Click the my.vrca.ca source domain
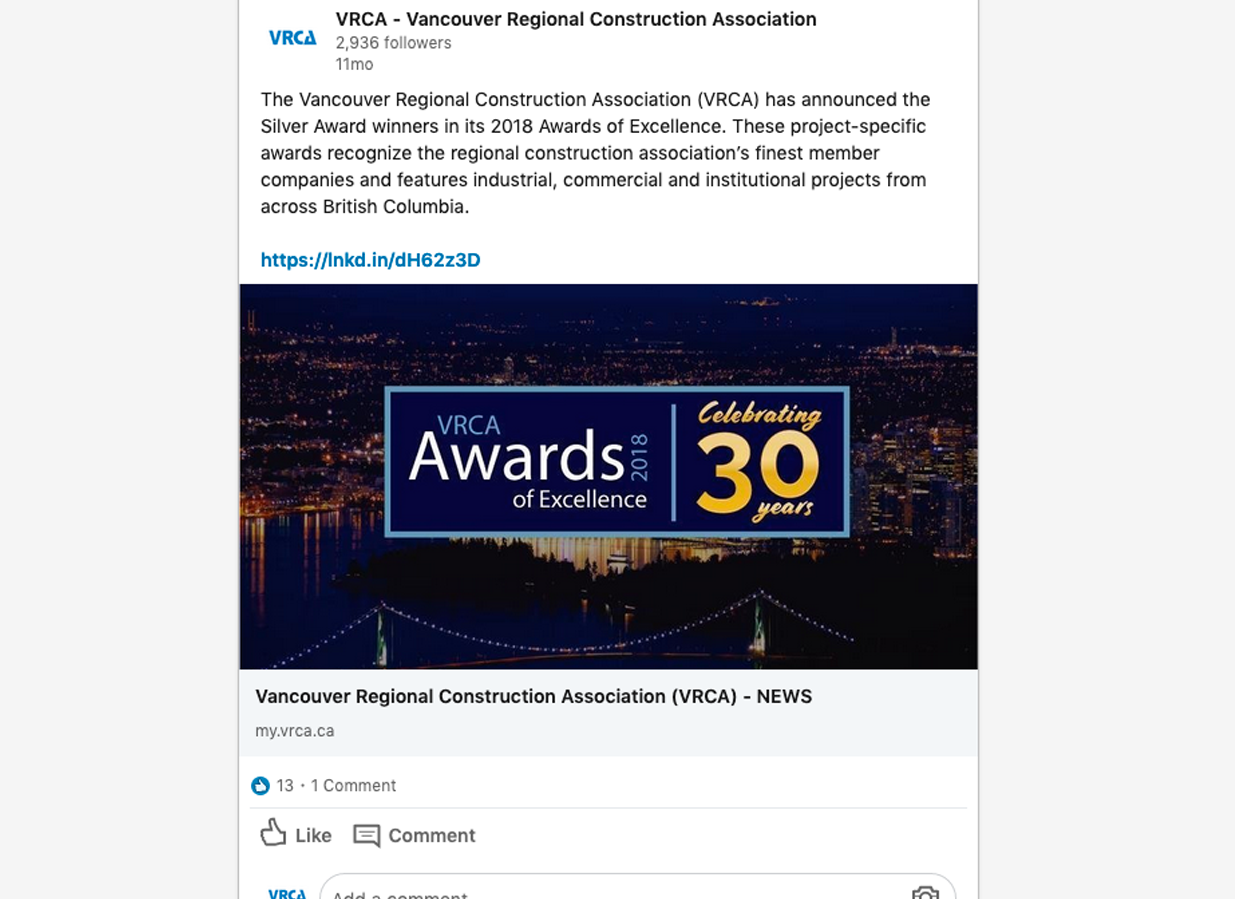Viewport: 1235px width, 899px height. pos(294,731)
